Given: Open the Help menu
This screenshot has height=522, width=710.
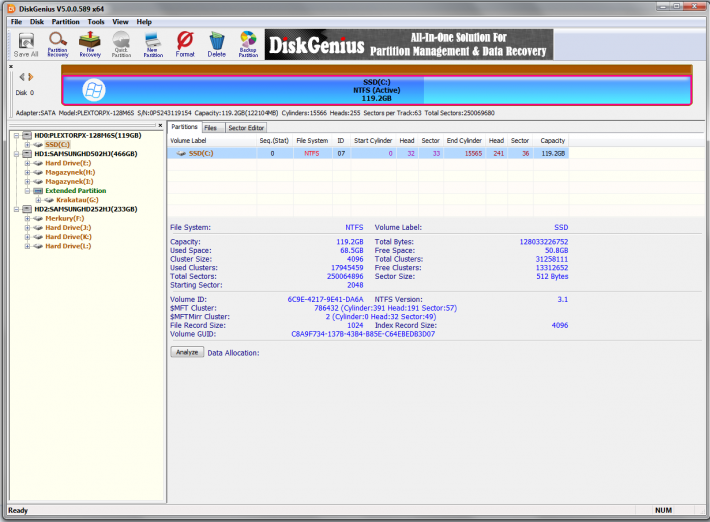Looking at the screenshot, I should click(x=144, y=22).
